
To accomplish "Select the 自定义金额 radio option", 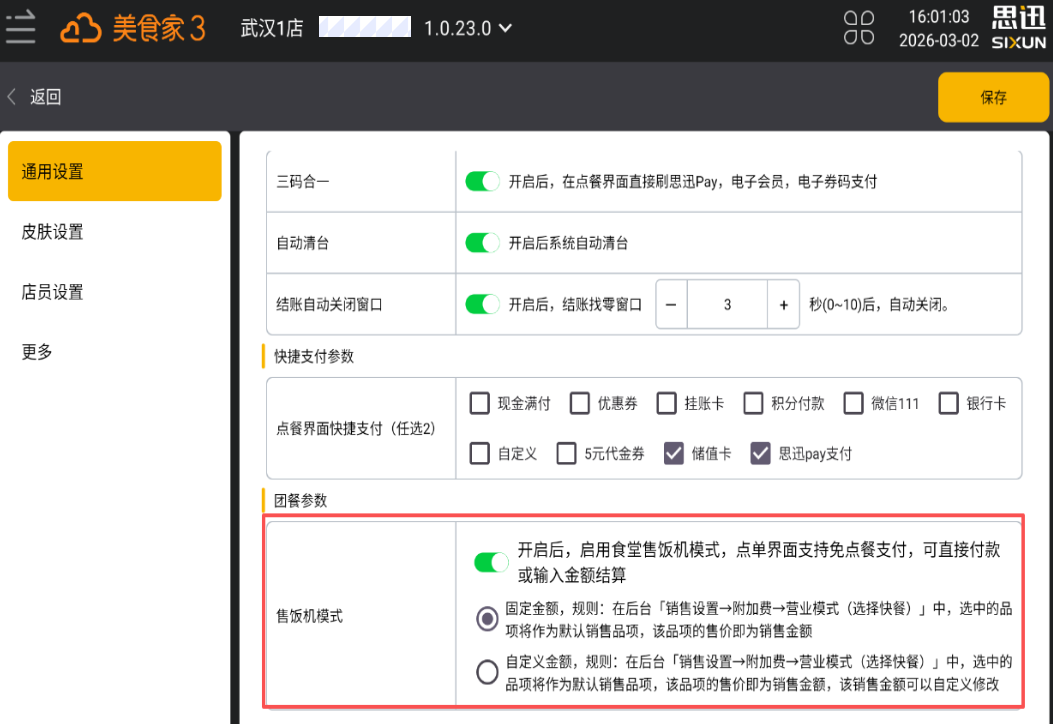I will 487,672.
